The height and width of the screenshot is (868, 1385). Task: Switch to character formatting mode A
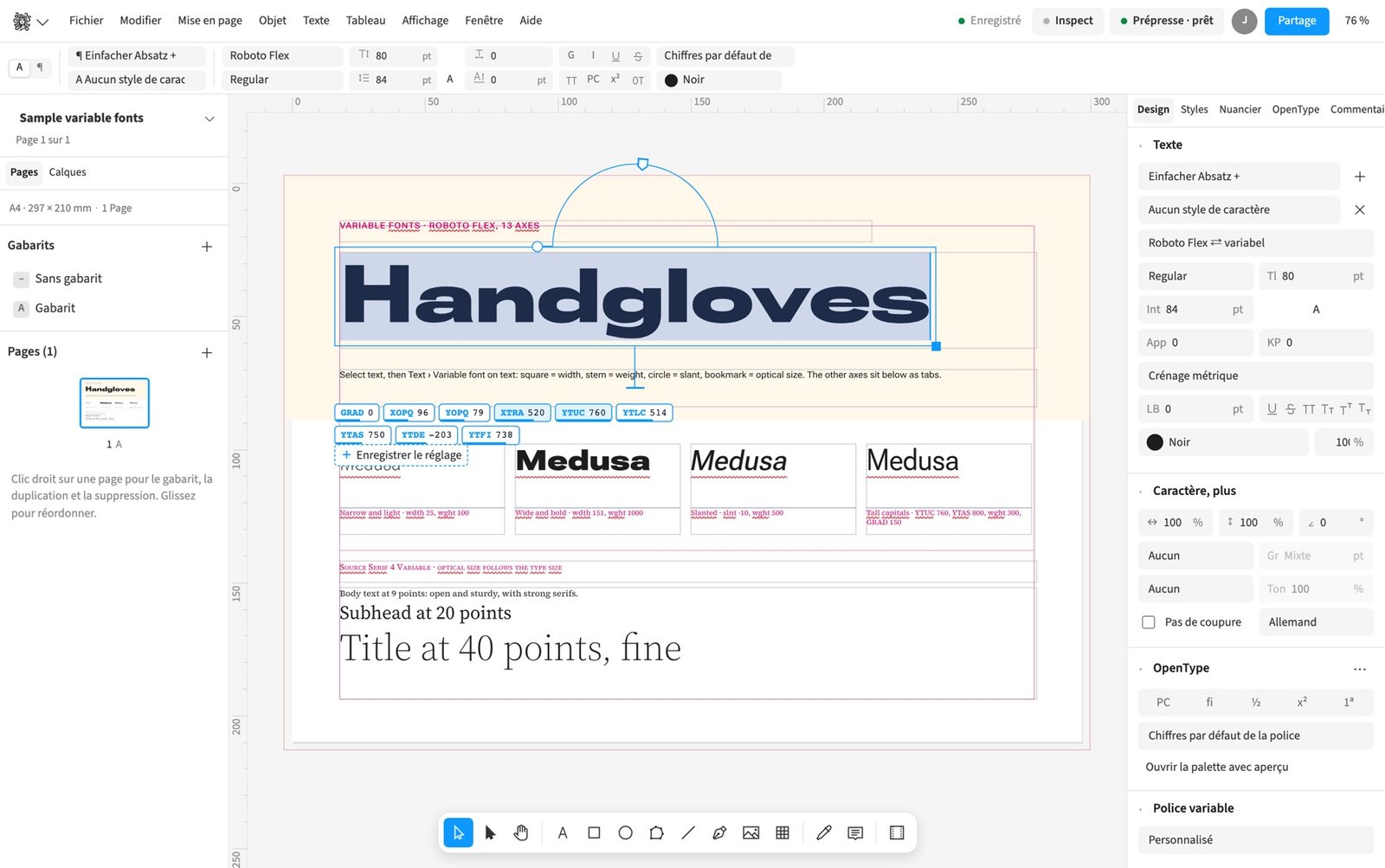coord(20,68)
